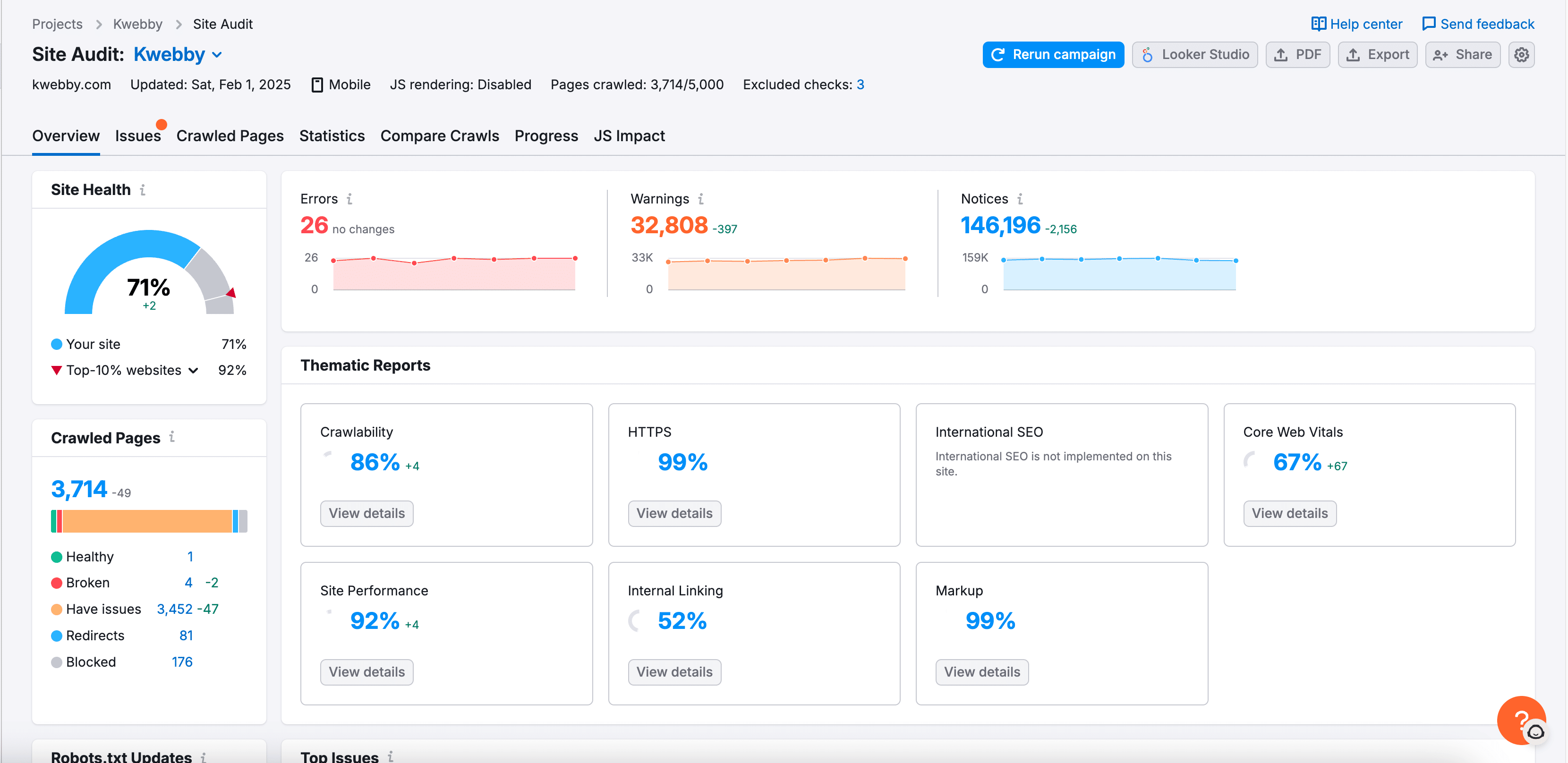Viewport: 1568px width, 763px height.
Task: Click the Healthy pages count 1
Action: [x=190, y=556]
